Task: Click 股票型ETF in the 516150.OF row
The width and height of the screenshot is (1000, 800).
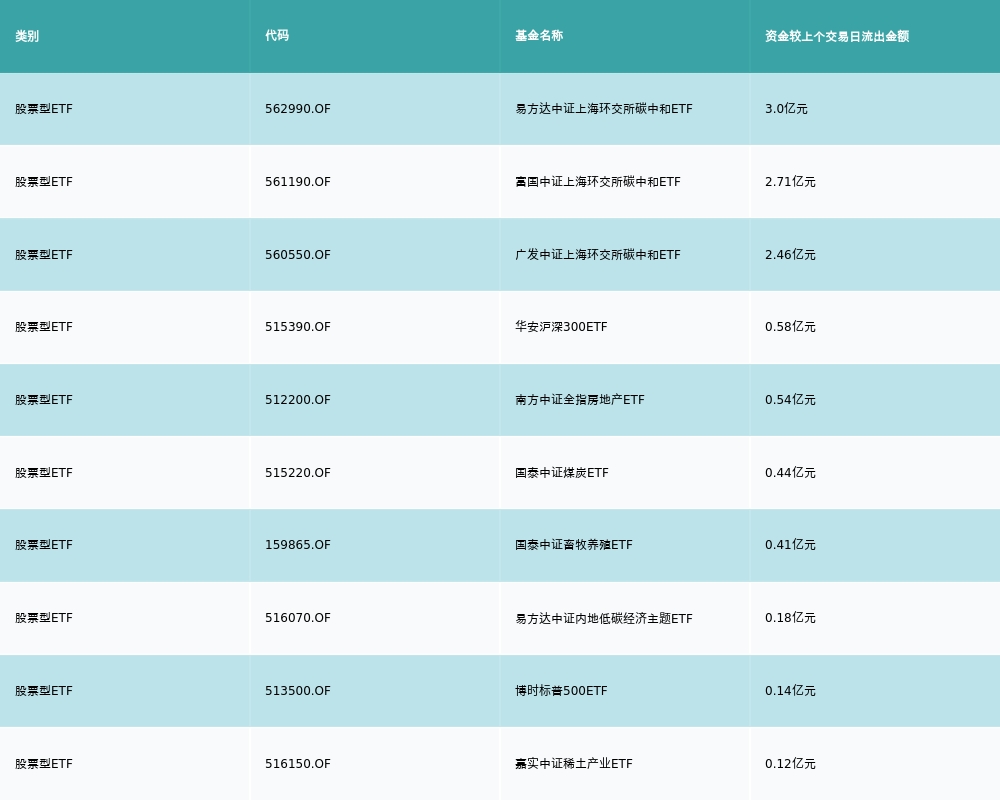Action: click(44, 764)
